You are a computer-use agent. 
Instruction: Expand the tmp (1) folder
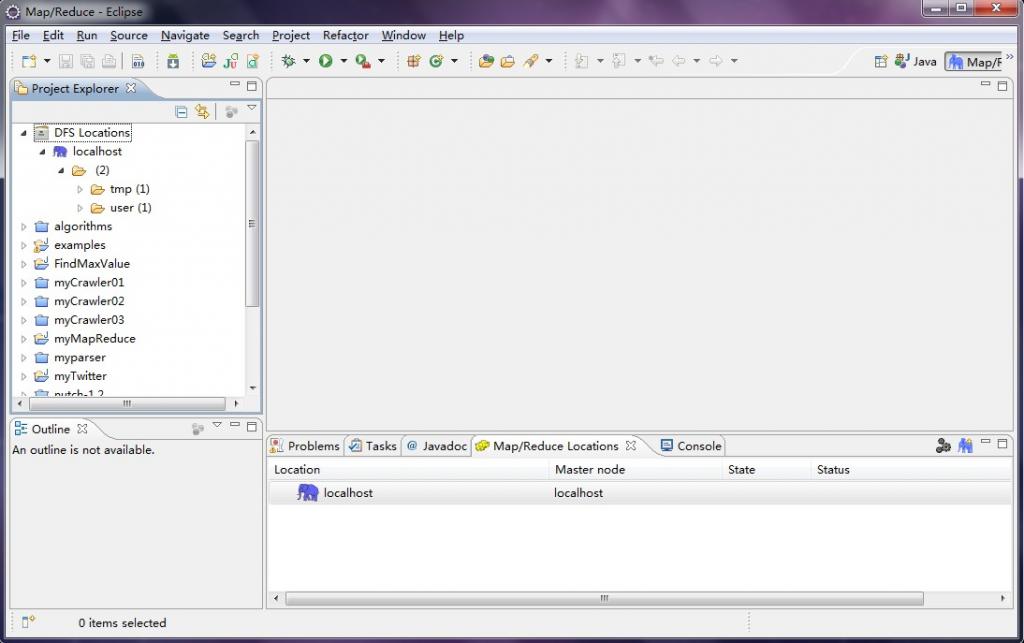[80, 189]
